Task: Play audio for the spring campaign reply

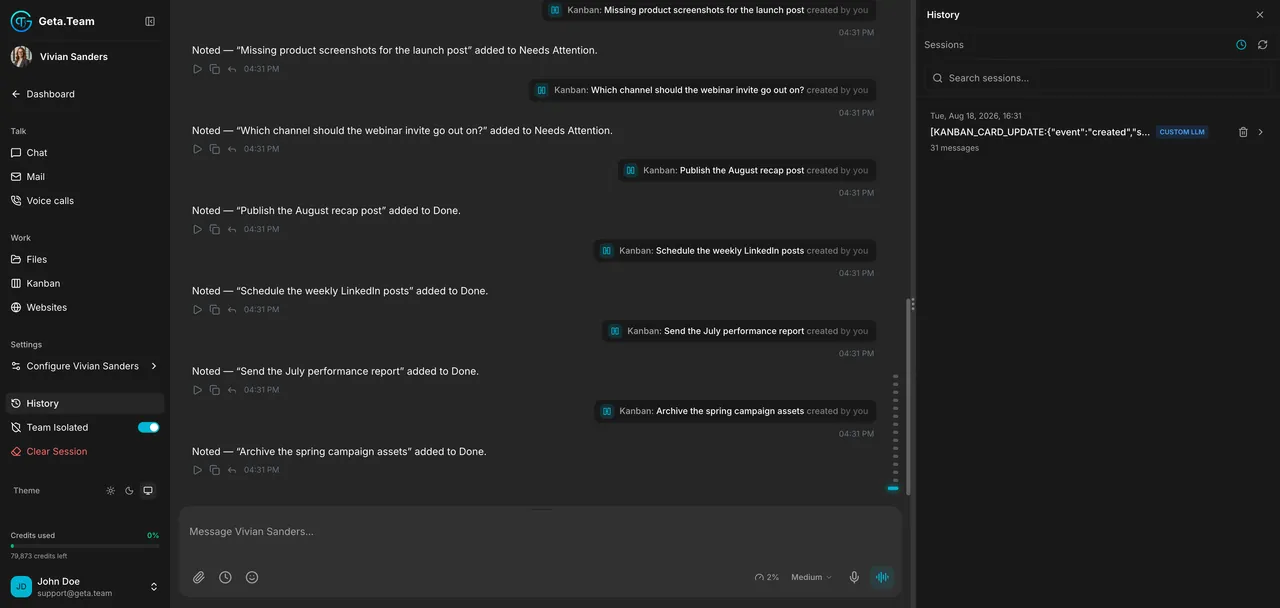Action: 197,470
